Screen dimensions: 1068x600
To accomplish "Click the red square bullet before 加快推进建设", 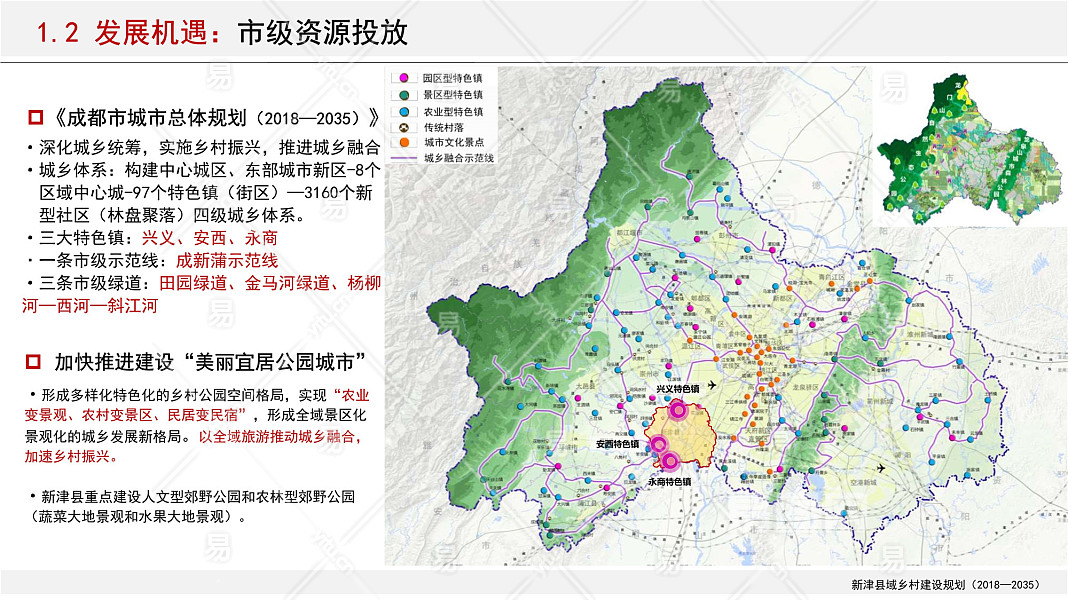I will pyautogui.click(x=33, y=362).
